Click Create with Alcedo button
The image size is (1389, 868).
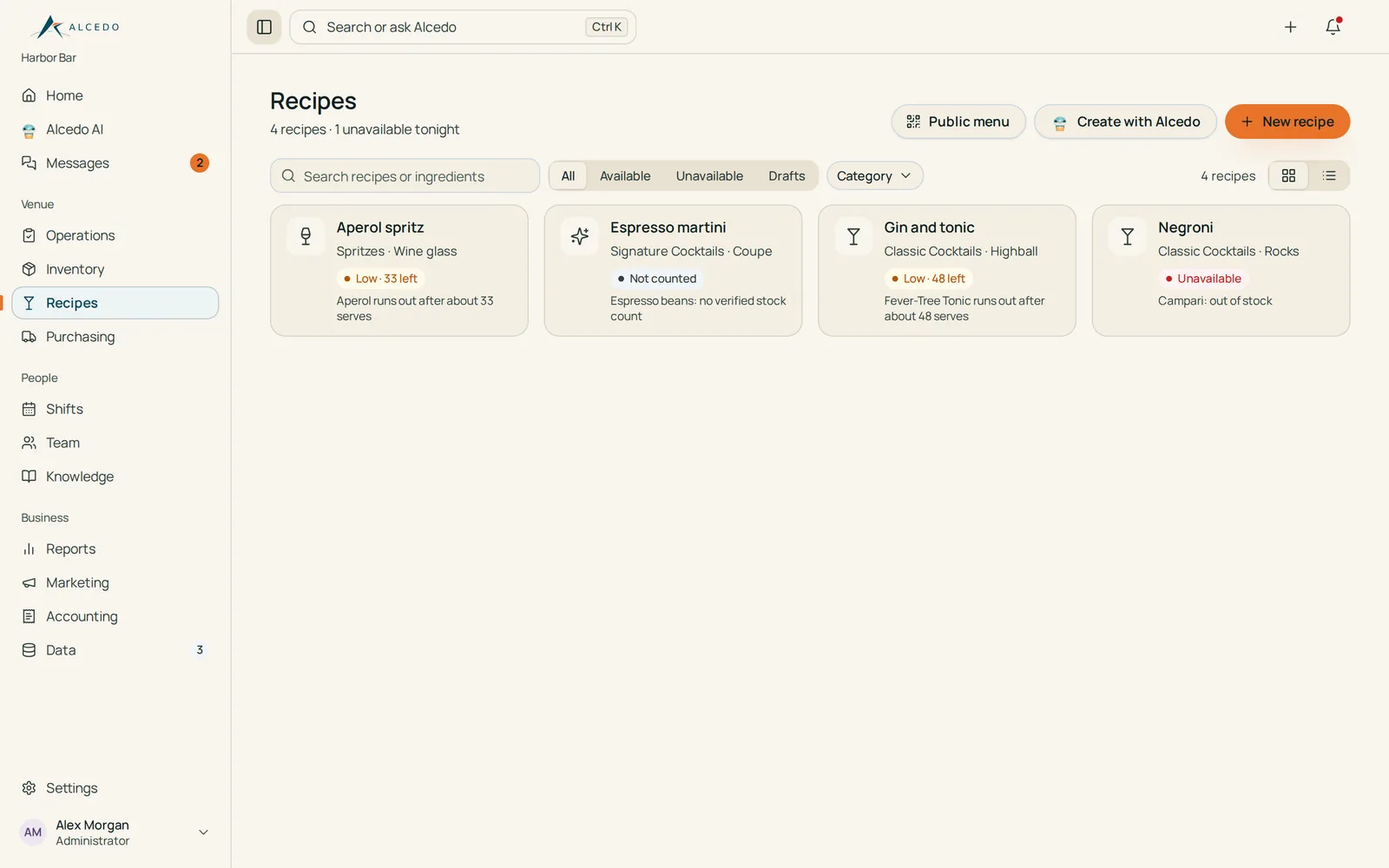point(1125,122)
